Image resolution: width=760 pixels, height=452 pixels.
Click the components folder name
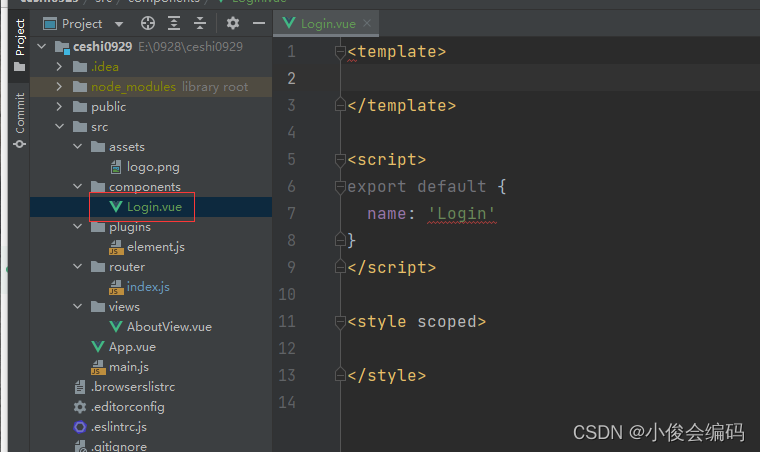pyautogui.click(x=144, y=187)
